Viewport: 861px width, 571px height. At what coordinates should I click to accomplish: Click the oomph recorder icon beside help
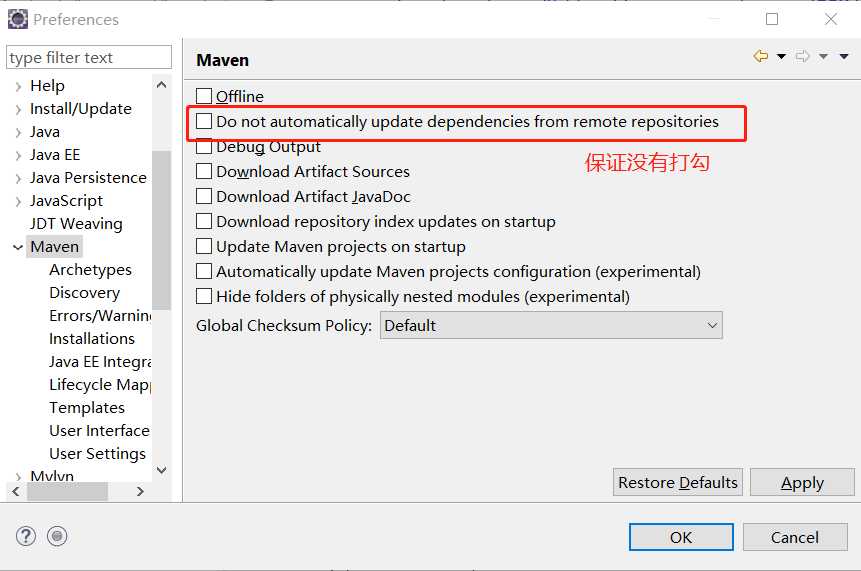(x=57, y=536)
